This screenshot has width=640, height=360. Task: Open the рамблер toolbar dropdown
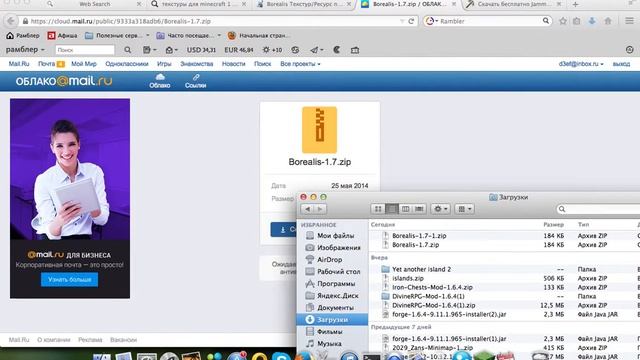pos(25,49)
